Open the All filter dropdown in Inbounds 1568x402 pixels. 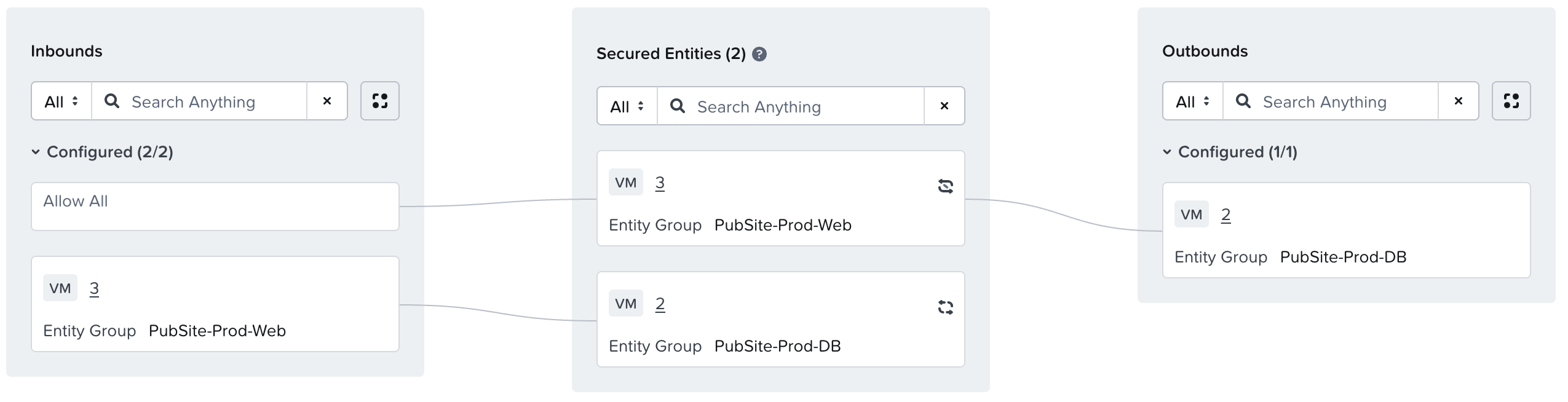(x=61, y=101)
